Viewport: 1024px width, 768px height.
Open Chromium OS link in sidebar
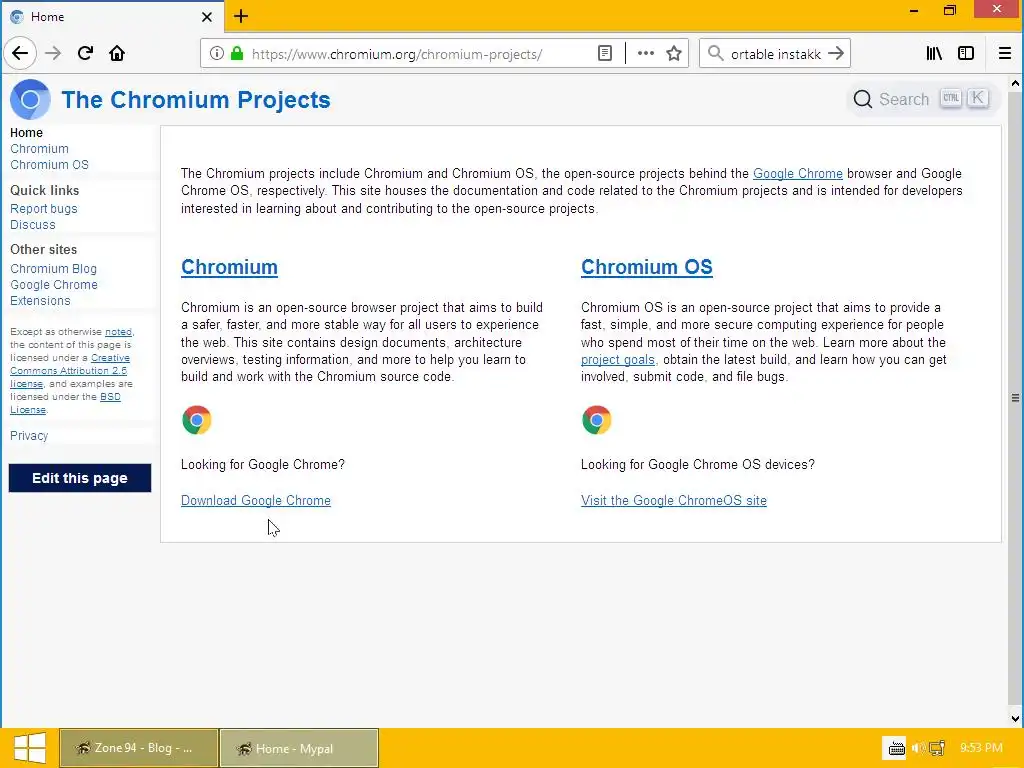[49, 165]
